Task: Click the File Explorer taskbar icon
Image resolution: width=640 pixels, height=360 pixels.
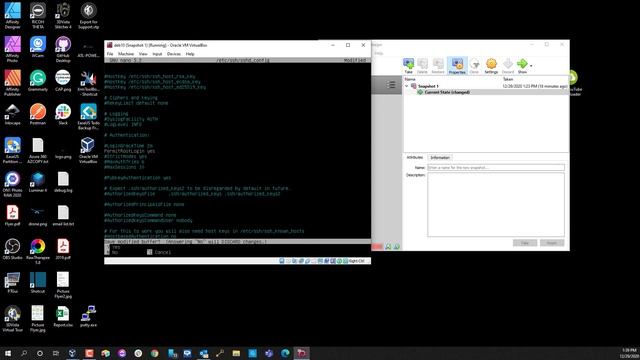Action: coord(236,353)
